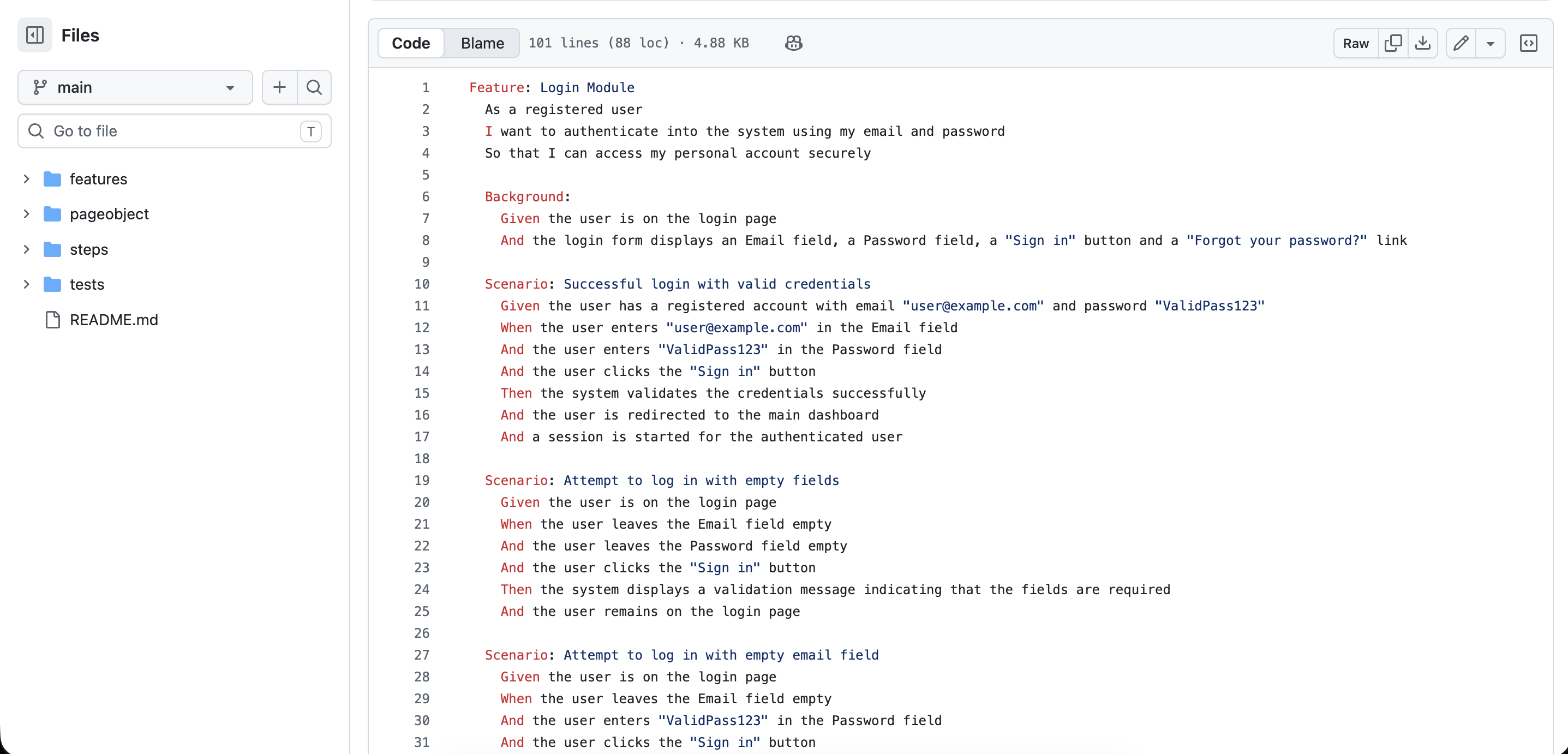The image size is (1568, 754).
Task: Click line number 1
Action: pyautogui.click(x=426, y=88)
